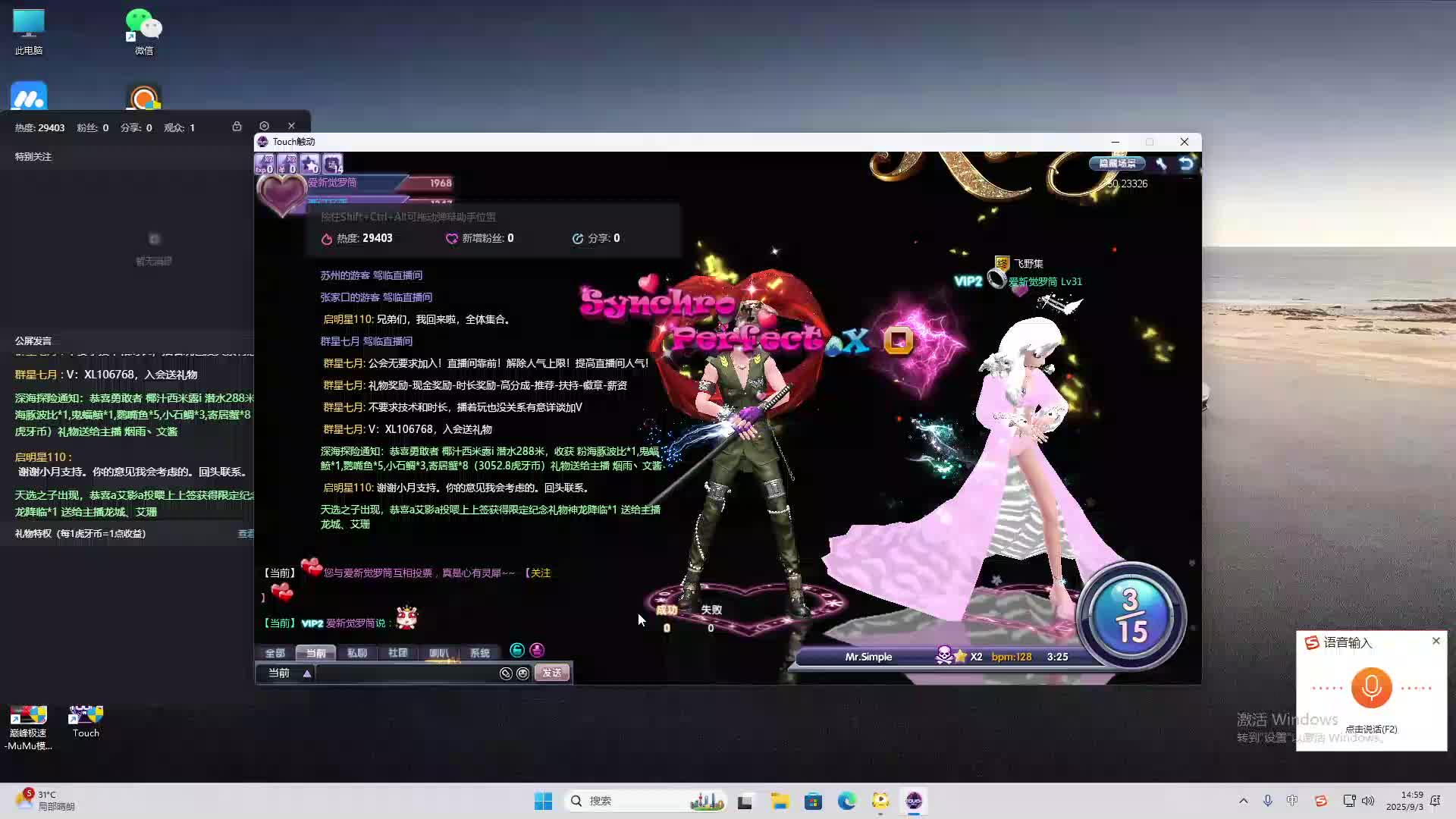Screen dimensions: 1456x819
Task: Expand the 当前 channel dropdown
Action: [307, 673]
